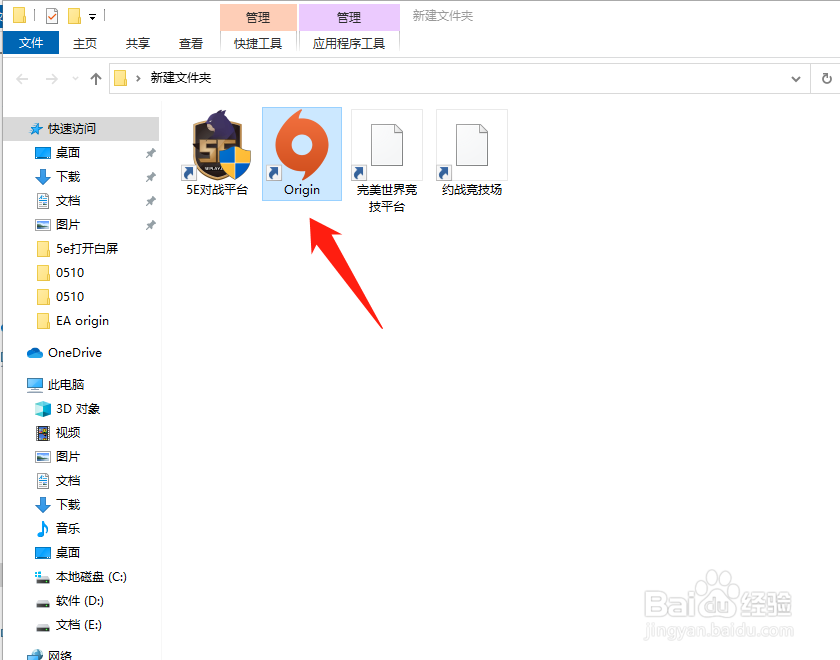This screenshot has height=660, width=840.
Task: Open the 文件 menu tab
Action: pyautogui.click(x=31, y=43)
